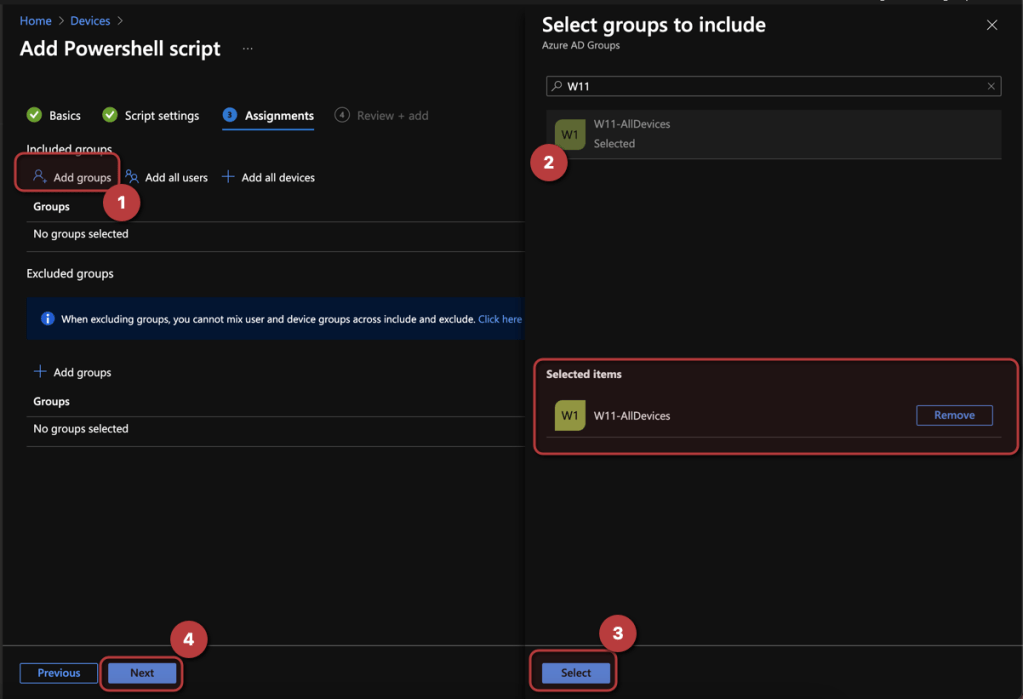1023x699 pixels.
Task: Go to the Review + add step
Action: tap(382, 116)
